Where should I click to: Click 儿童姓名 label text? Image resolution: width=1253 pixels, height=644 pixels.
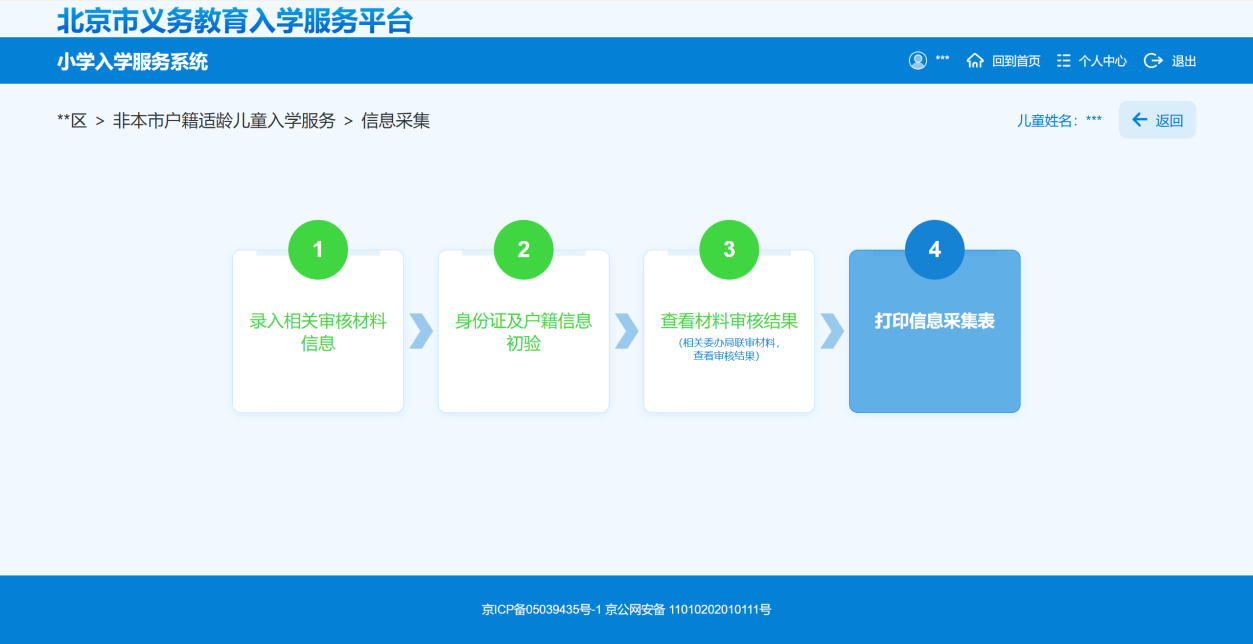tap(1048, 121)
